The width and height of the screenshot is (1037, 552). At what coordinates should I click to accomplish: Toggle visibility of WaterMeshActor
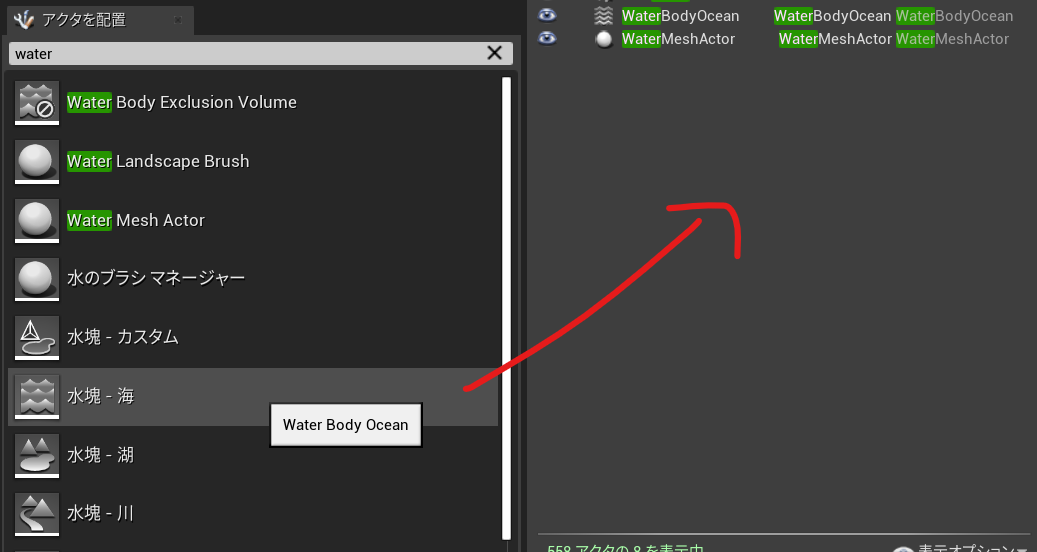click(x=547, y=38)
